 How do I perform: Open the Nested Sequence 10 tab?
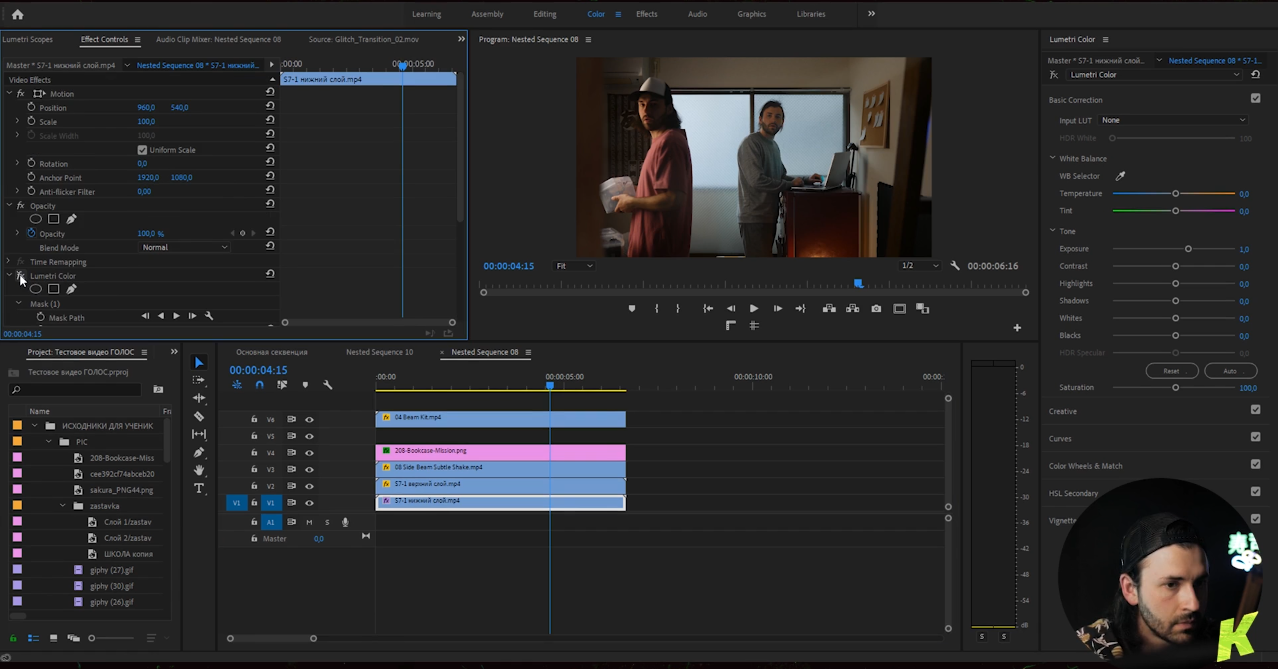tap(379, 352)
